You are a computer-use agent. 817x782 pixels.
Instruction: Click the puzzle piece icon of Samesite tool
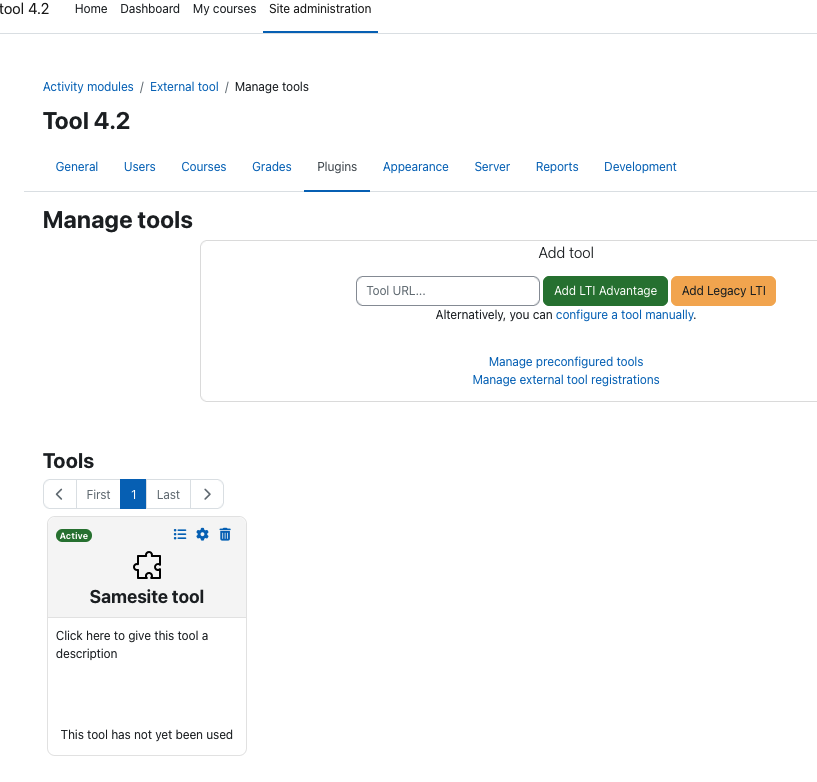coord(147,565)
